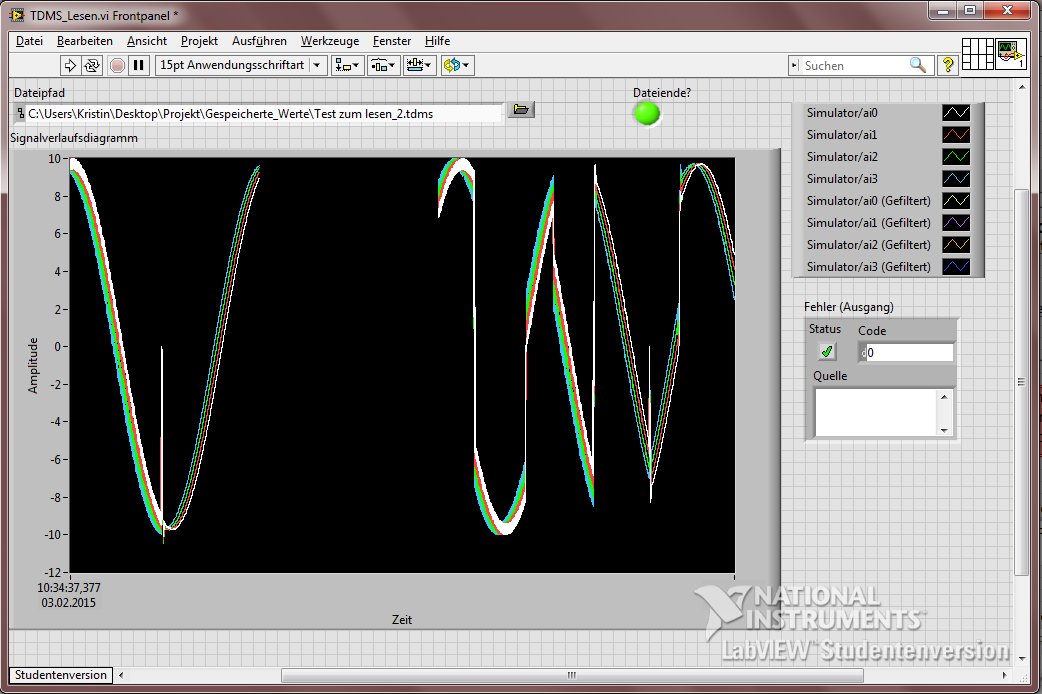The image size is (1042, 694).
Task: Click the Pause execution button
Action: click(x=139, y=65)
